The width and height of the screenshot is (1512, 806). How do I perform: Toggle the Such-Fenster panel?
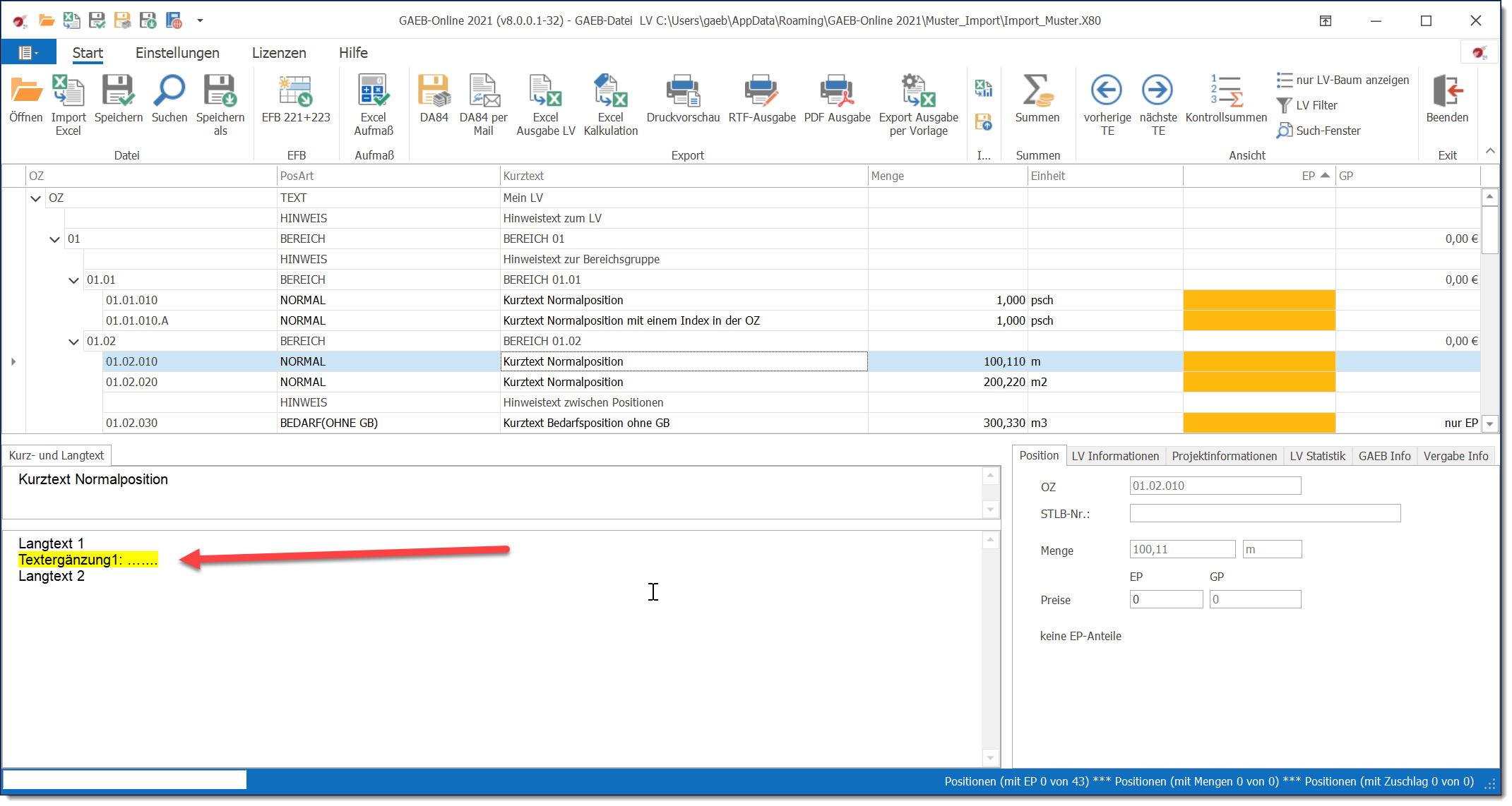point(1319,131)
